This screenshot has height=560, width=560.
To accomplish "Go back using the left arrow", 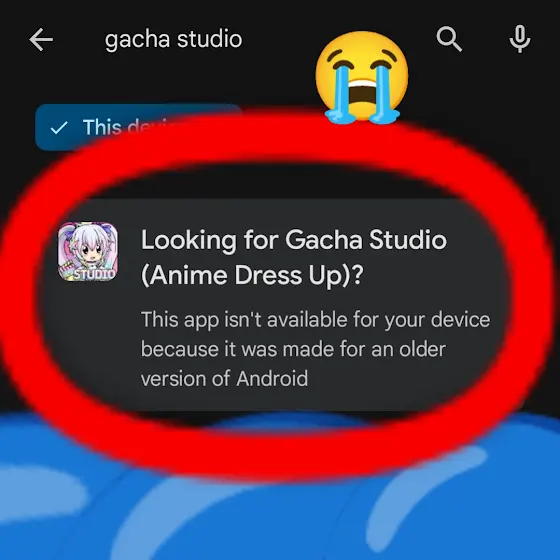I will [x=41, y=40].
